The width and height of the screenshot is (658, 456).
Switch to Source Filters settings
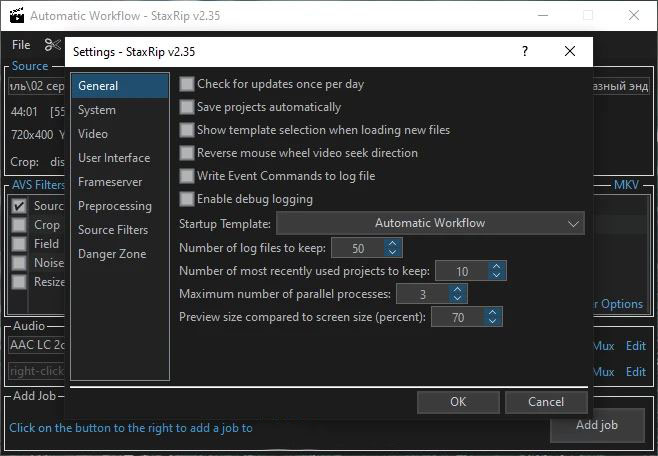coord(120,230)
